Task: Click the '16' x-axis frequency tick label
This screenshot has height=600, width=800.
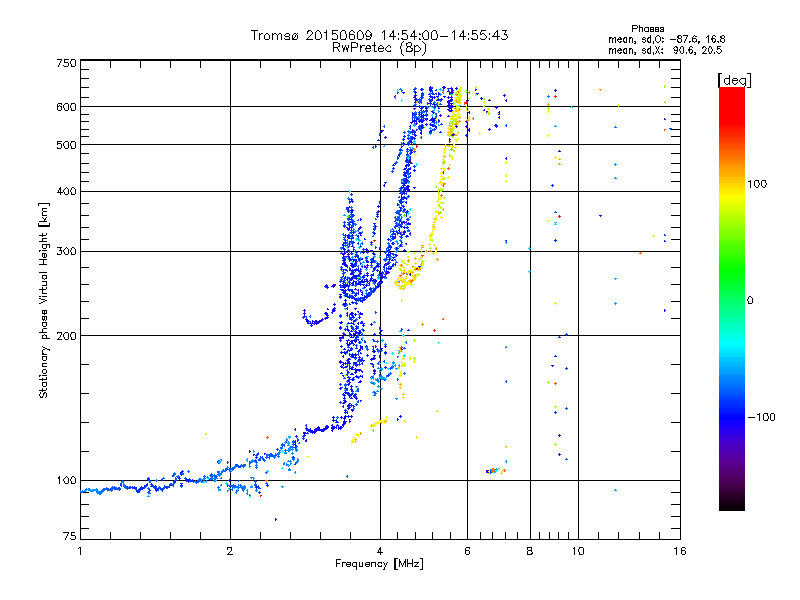Action: tap(680, 551)
